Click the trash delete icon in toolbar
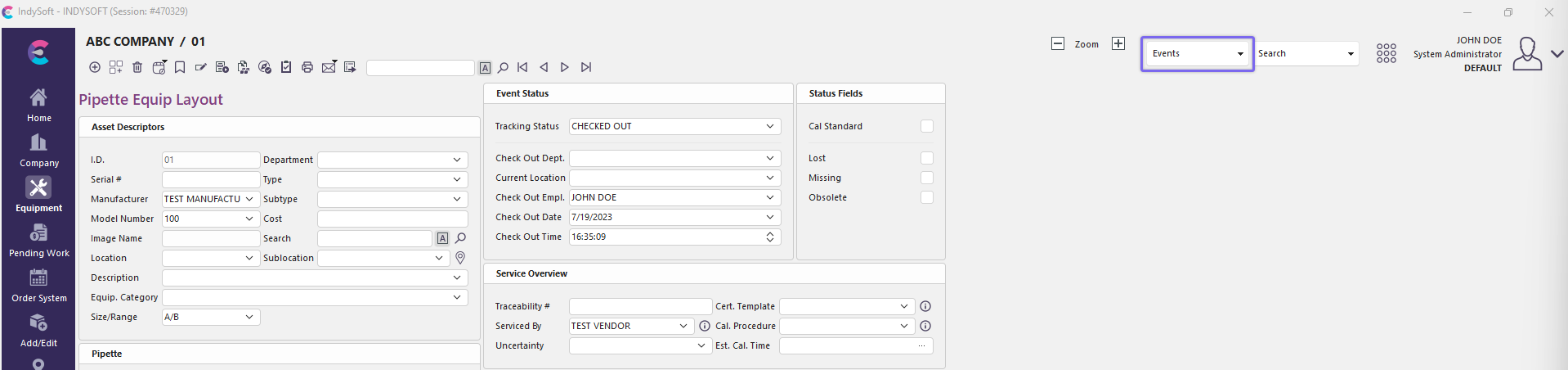Screen dimensions: 1568x370 [x=137, y=67]
